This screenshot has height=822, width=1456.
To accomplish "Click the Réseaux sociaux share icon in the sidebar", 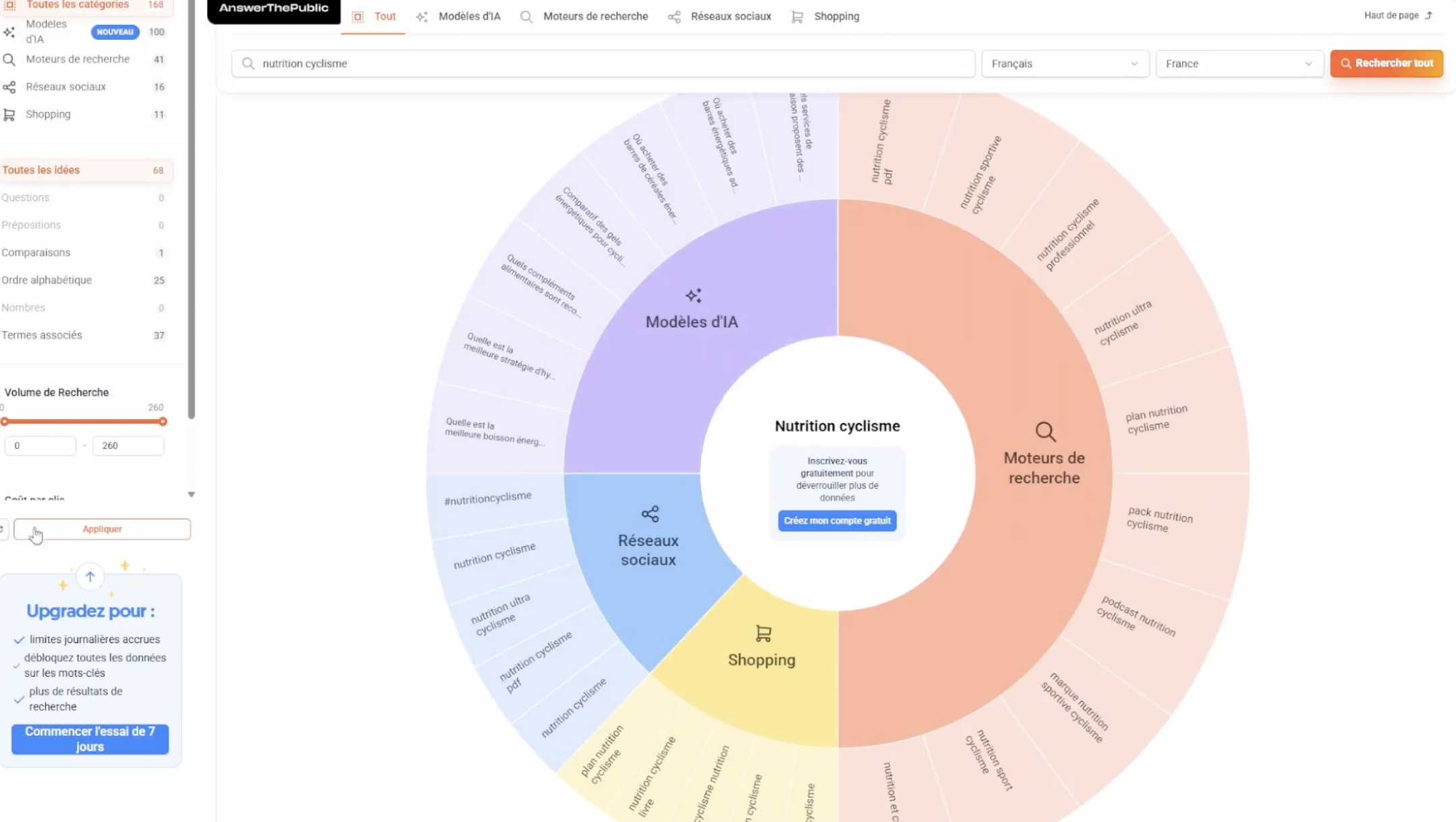I will 9,87.
